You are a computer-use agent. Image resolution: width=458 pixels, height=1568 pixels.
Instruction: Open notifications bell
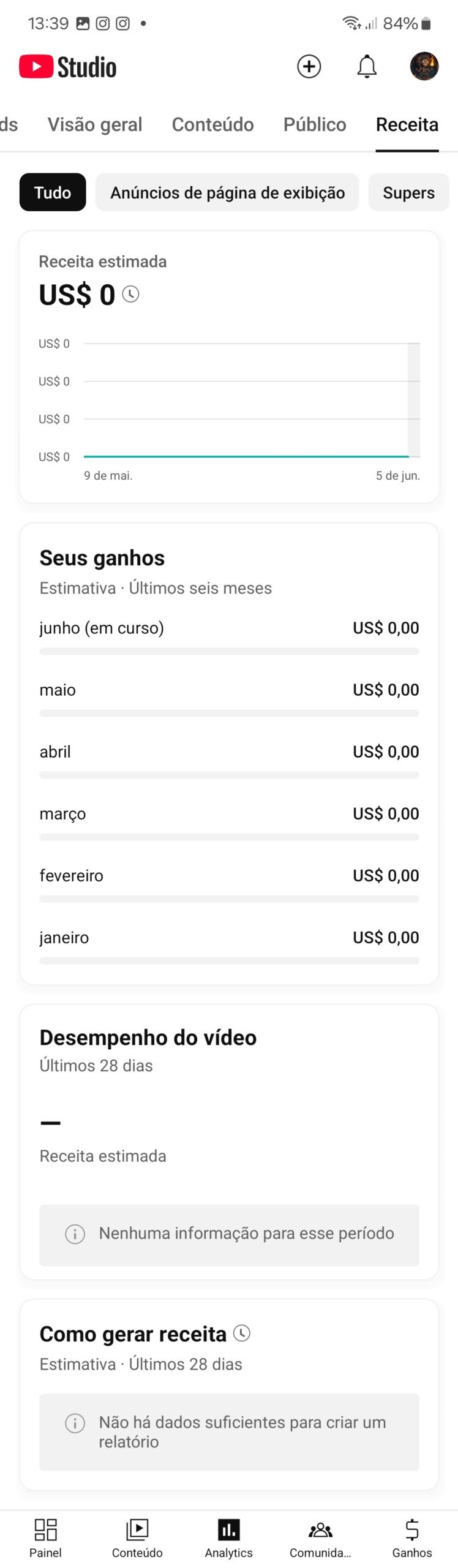pos(367,66)
